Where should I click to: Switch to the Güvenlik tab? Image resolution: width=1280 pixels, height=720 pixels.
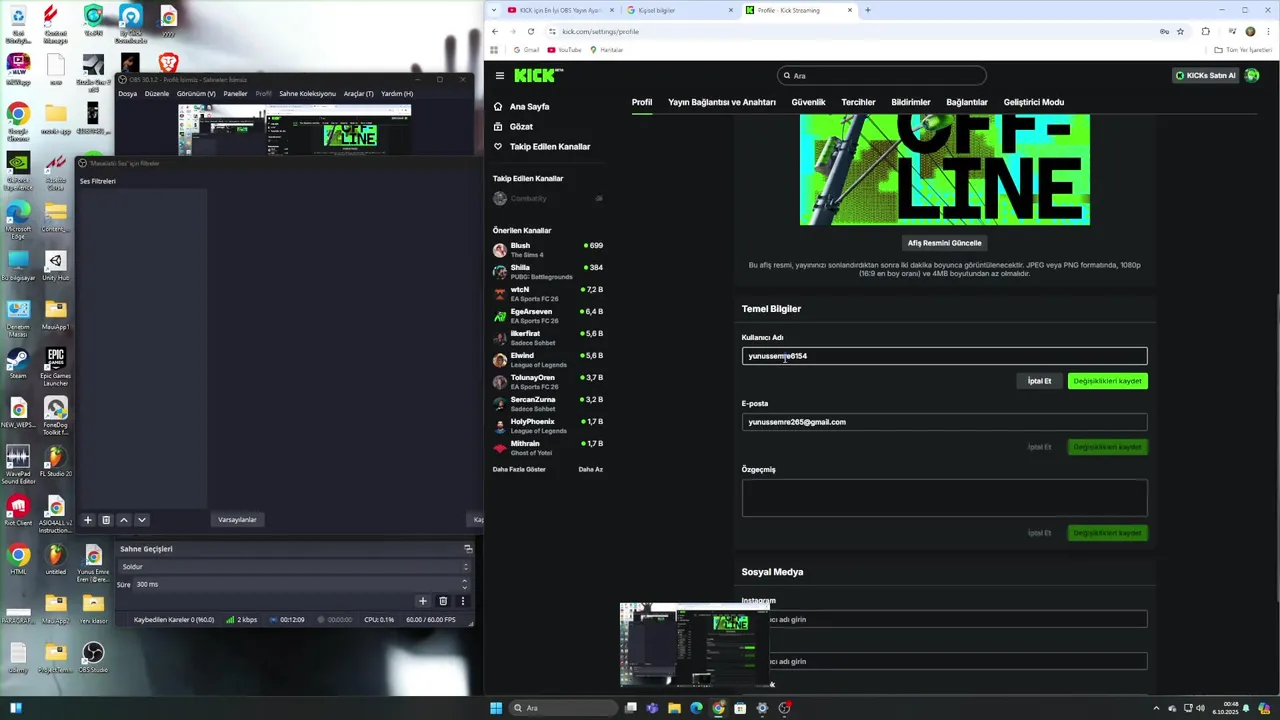pyautogui.click(x=808, y=102)
